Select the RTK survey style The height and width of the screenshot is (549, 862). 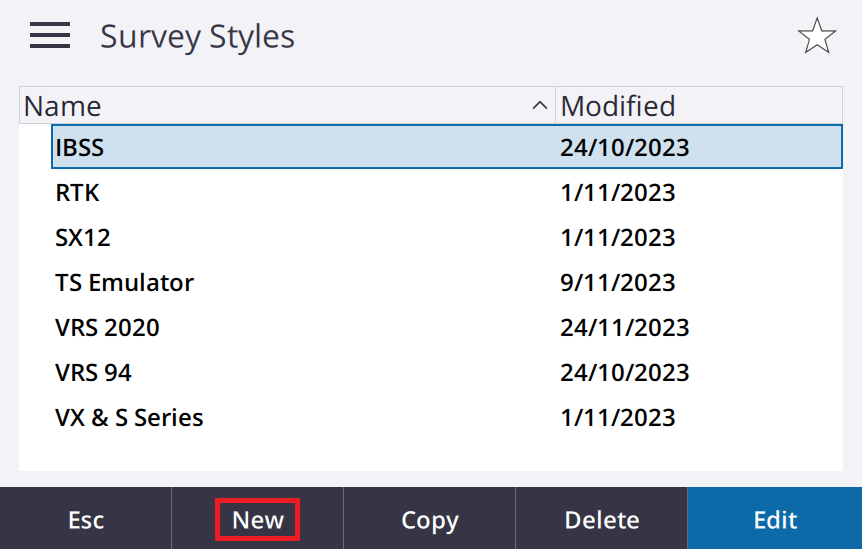446,192
